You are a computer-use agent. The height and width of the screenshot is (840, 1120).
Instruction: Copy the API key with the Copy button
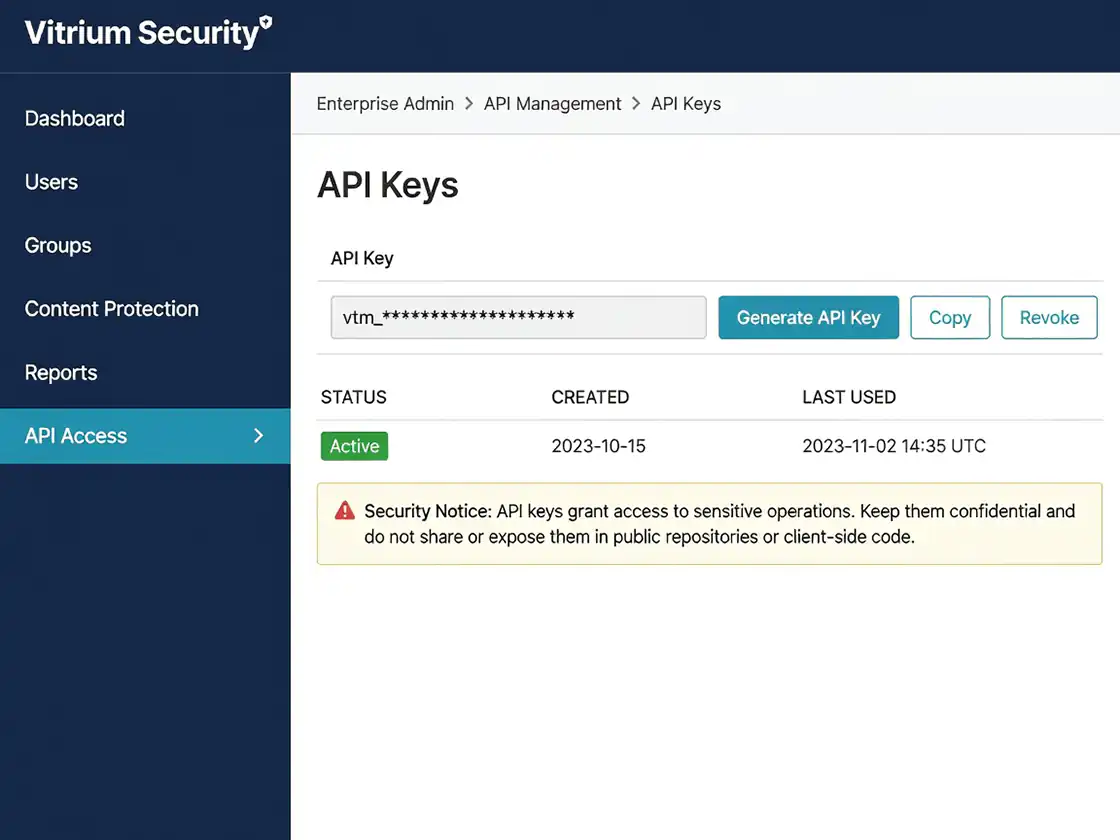coord(950,317)
